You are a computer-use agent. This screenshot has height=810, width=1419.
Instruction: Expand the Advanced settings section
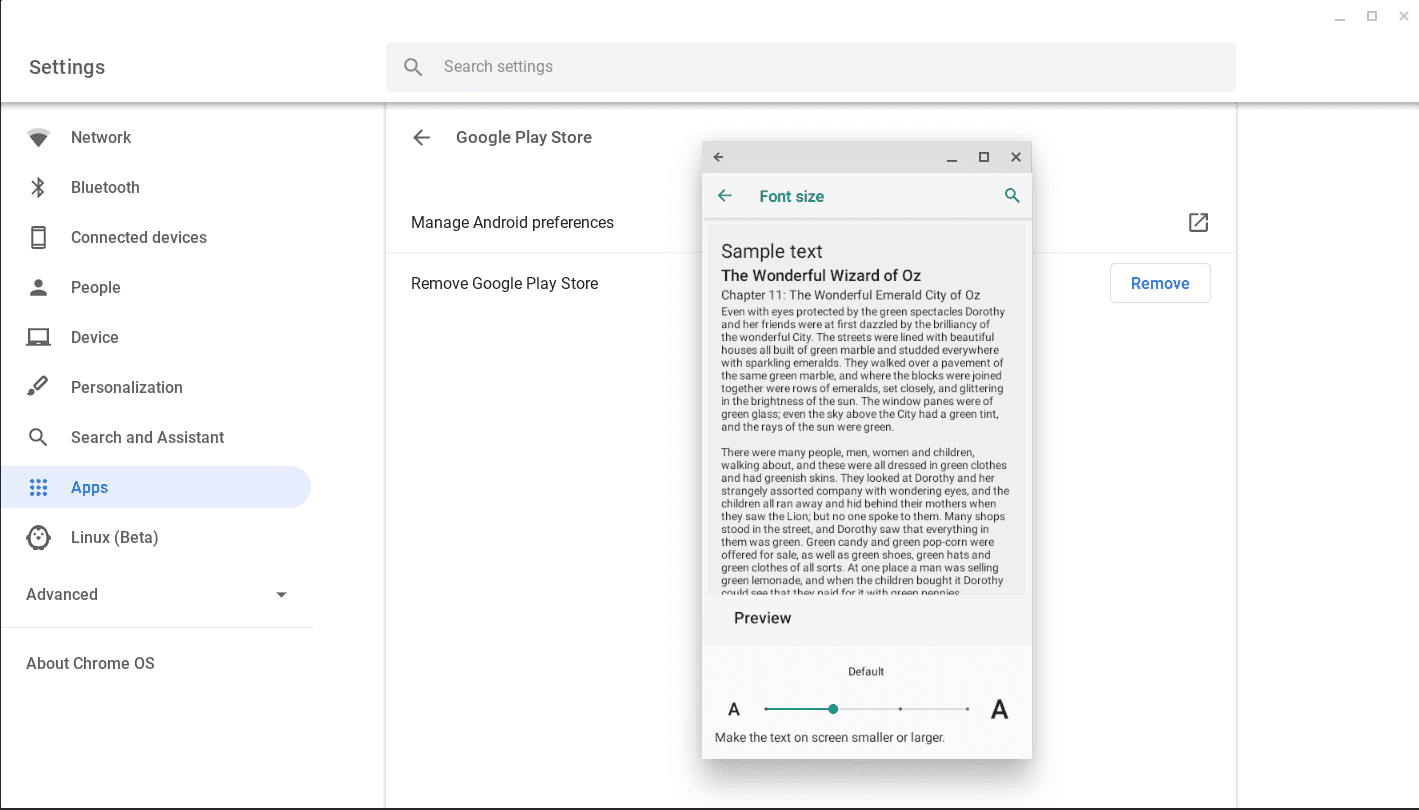pos(157,594)
